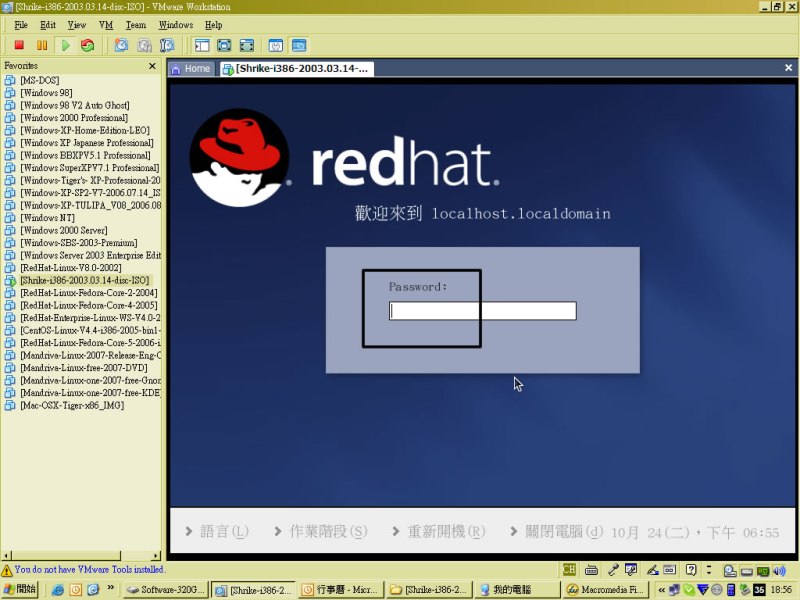Click the VMware sound device status icon
This screenshot has height=600, width=800.
click(779, 570)
